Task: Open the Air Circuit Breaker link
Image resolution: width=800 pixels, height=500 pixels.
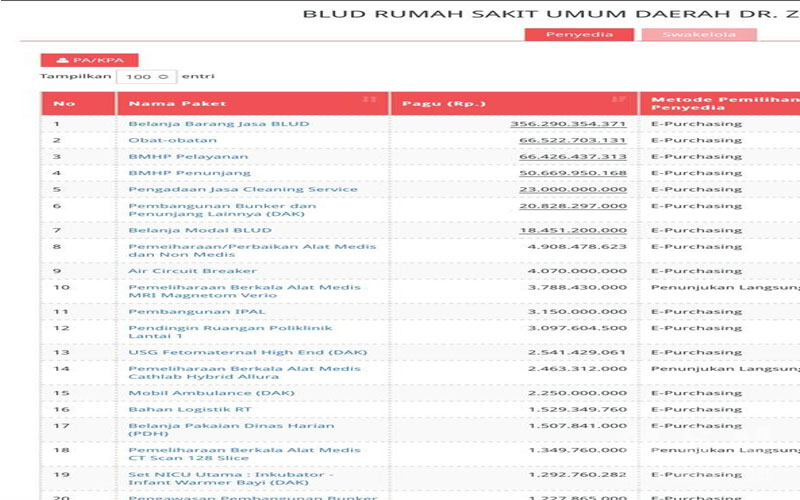Action: tap(192, 271)
